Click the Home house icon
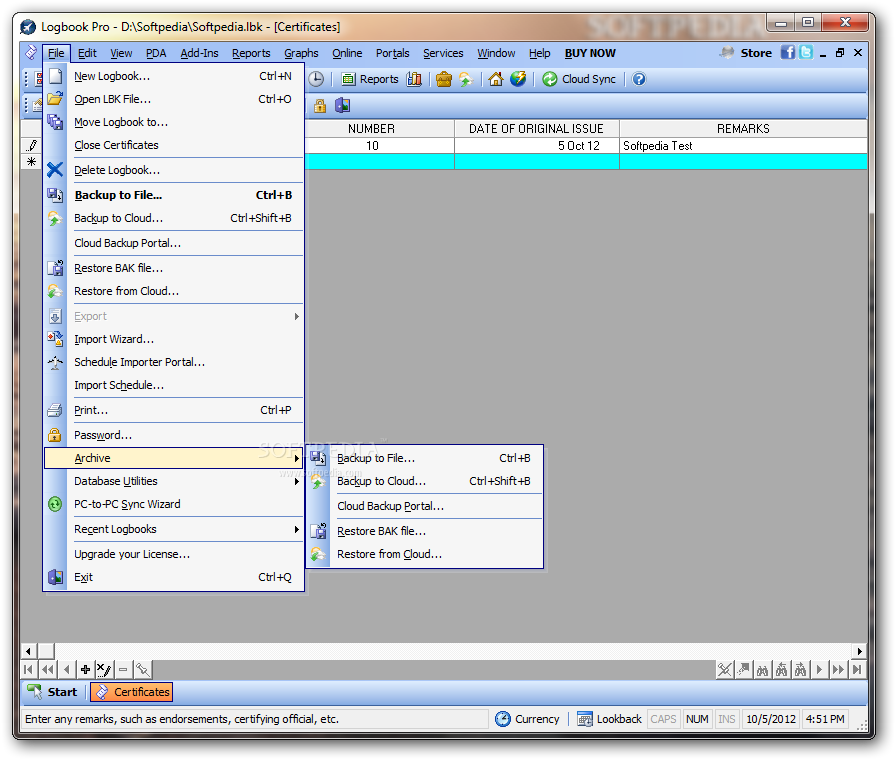 click(x=495, y=79)
